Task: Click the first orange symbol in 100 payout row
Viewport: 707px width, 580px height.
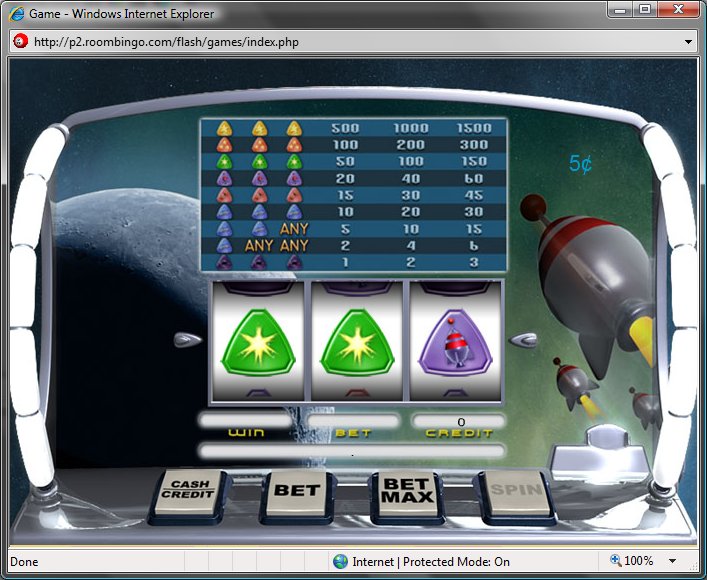Action: click(x=224, y=145)
